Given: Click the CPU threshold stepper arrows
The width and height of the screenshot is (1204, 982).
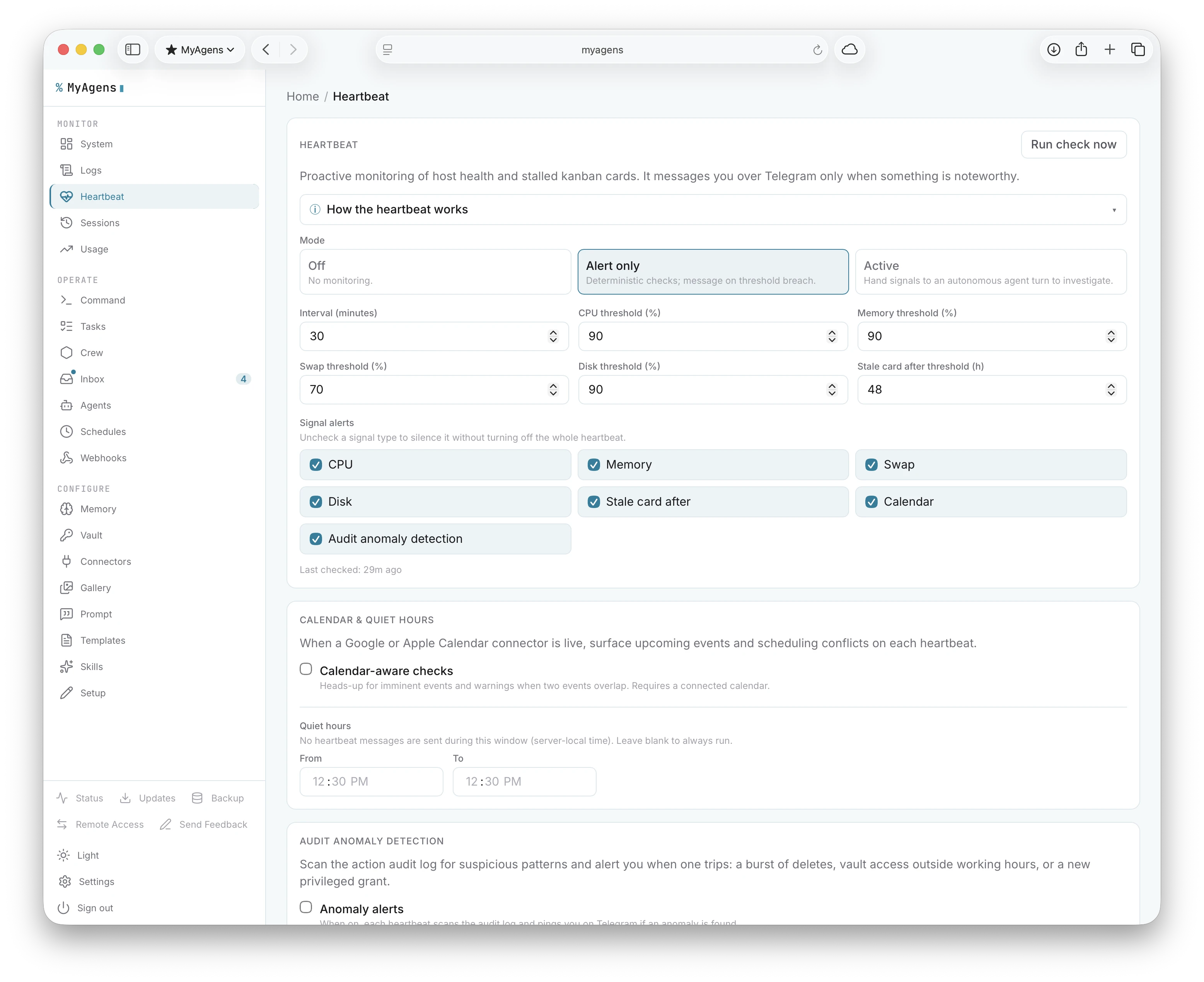Looking at the screenshot, I should click(x=831, y=337).
